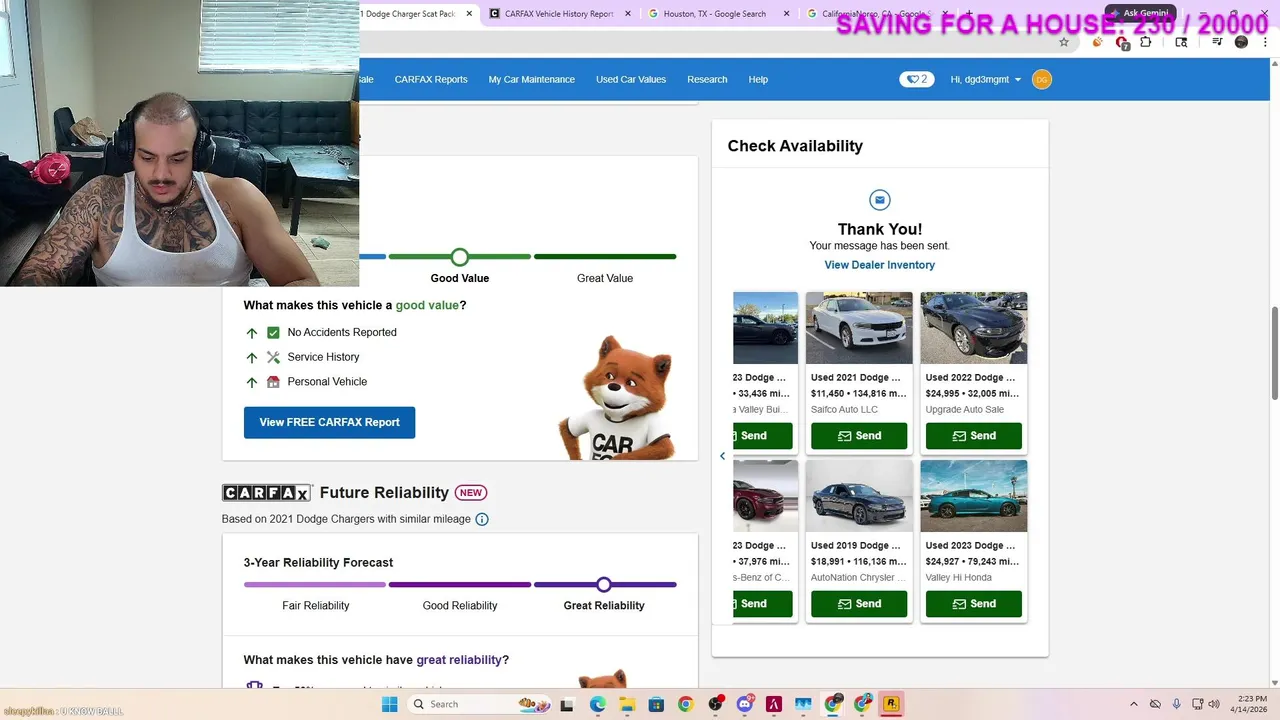
Task: Click the previous arrow on vehicle carousel
Action: point(722,456)
